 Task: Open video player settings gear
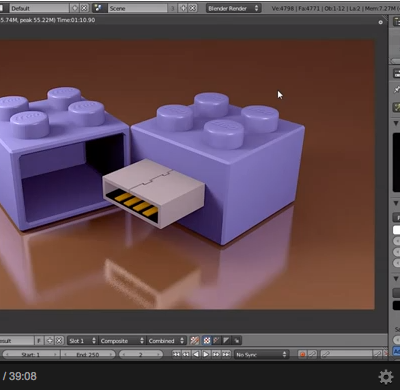pyautogui.click(x=386, y=377)
